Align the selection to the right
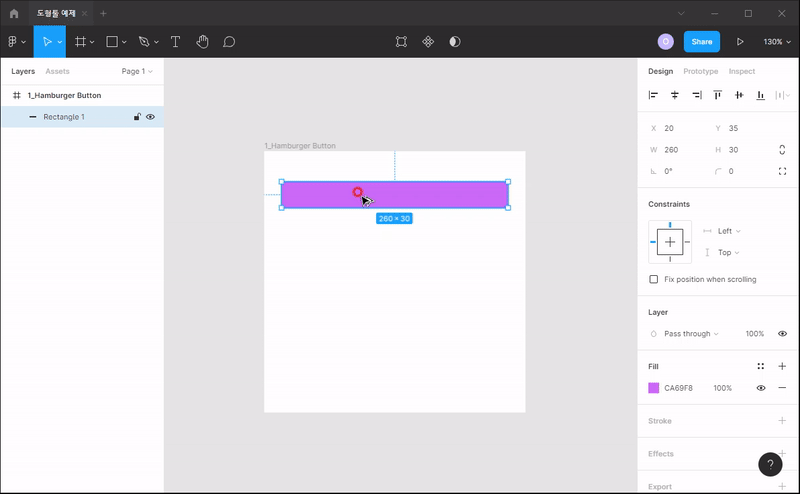 (696, 95)
